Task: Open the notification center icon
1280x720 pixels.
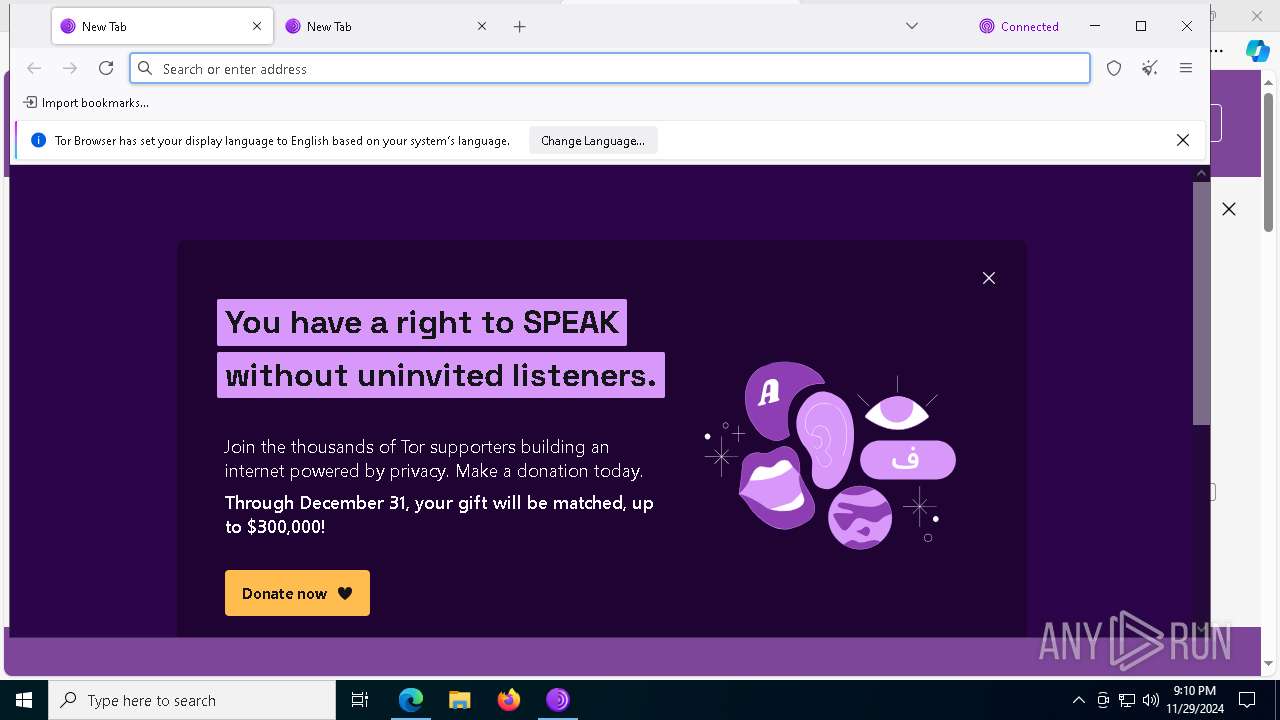Action: pyautogui.click(x=1247, y=700)
